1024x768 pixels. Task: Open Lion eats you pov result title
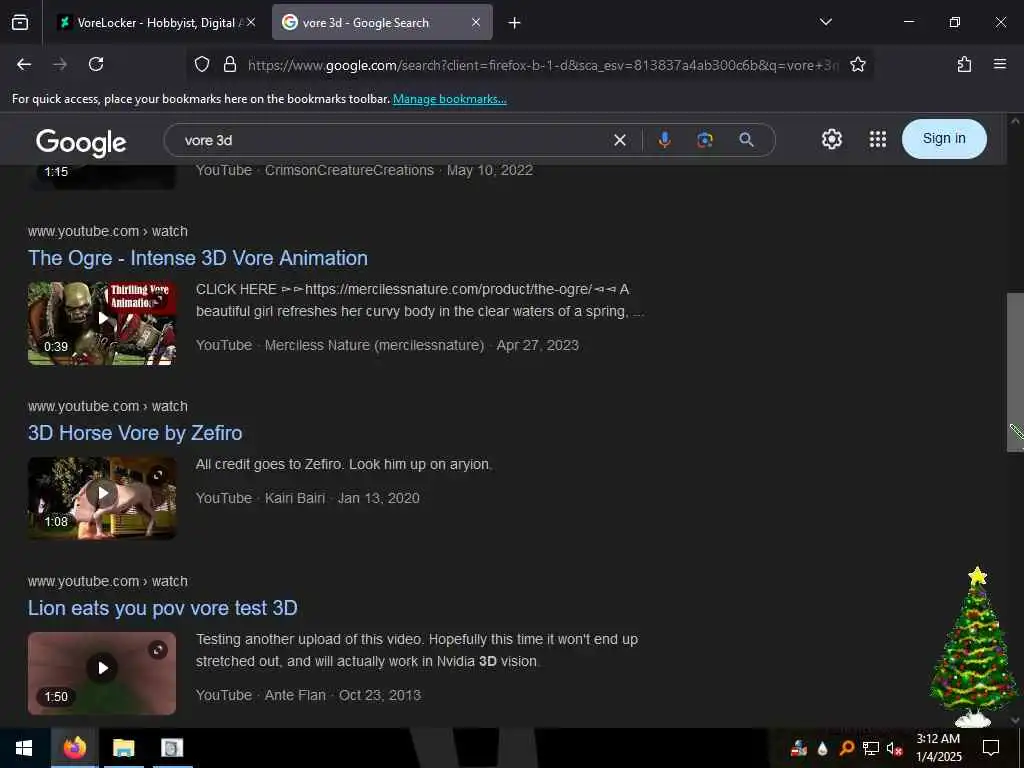click(163, 608)
